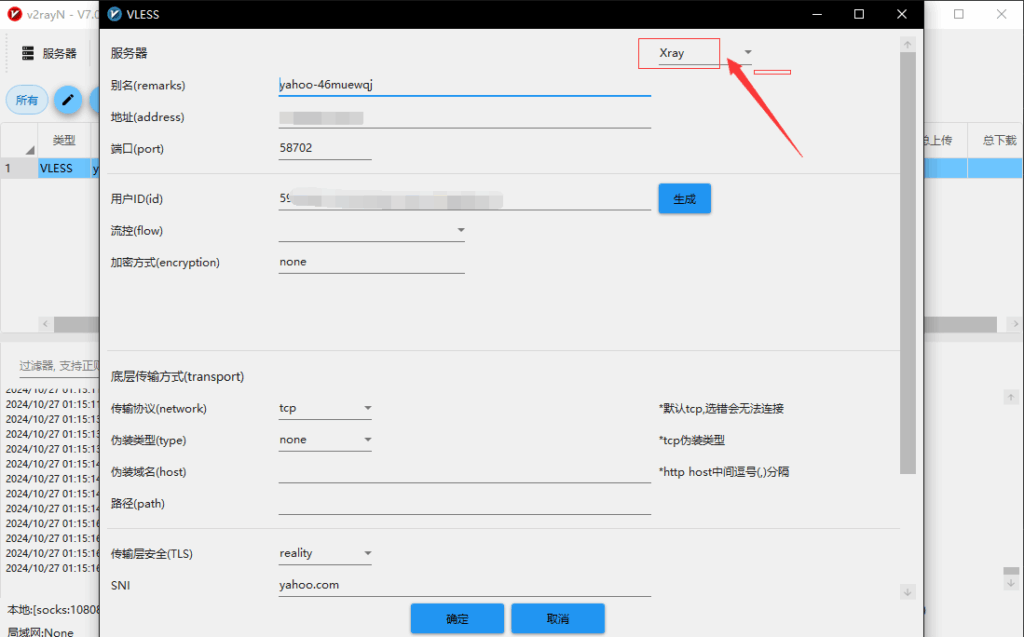Click the v2rayN app logo icon
Viewport: 1024px width, 637px height.
(x=14, y=15)
